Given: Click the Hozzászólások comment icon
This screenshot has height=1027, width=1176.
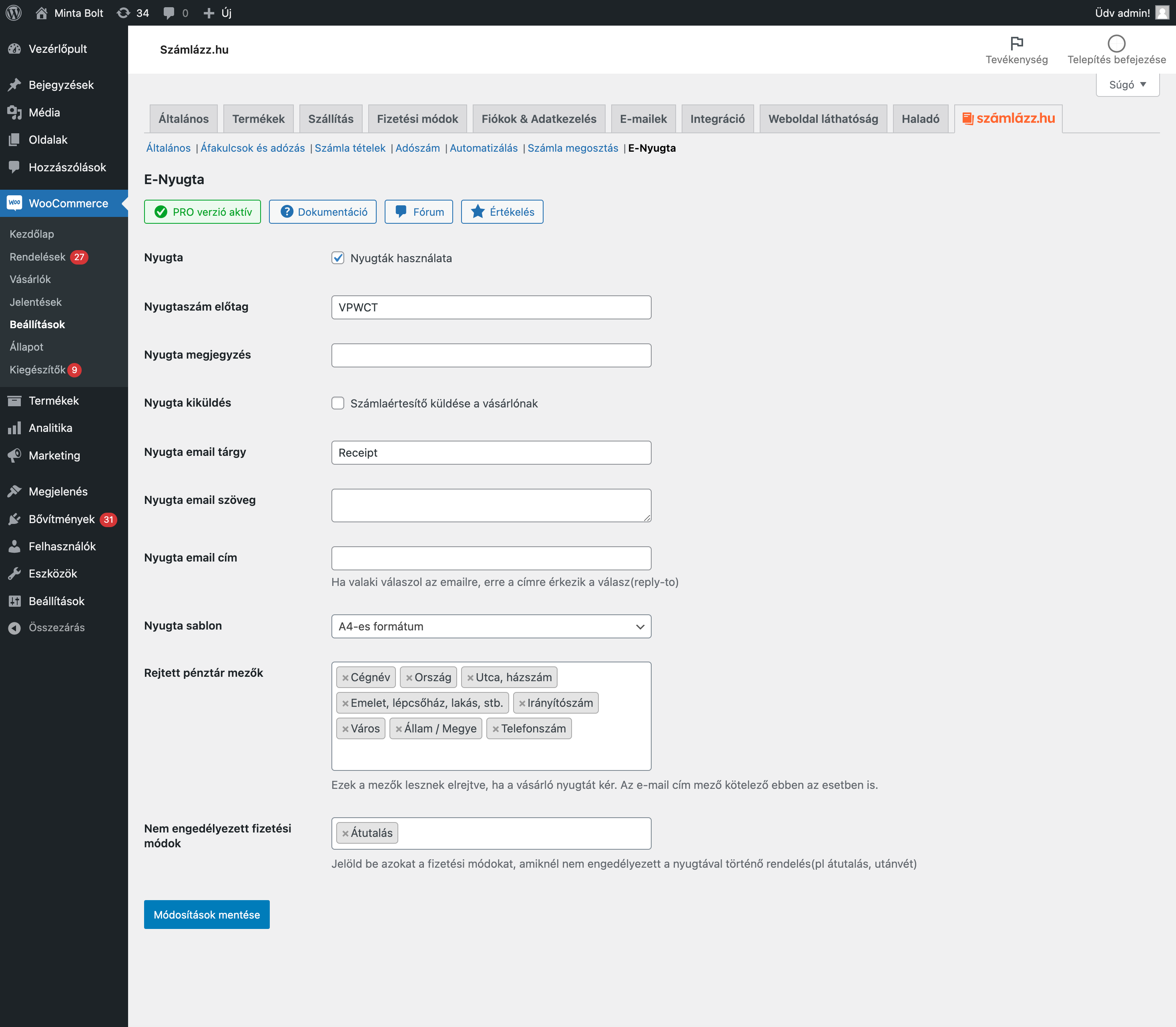Looking at the screenshot, I should pos(14,167).
